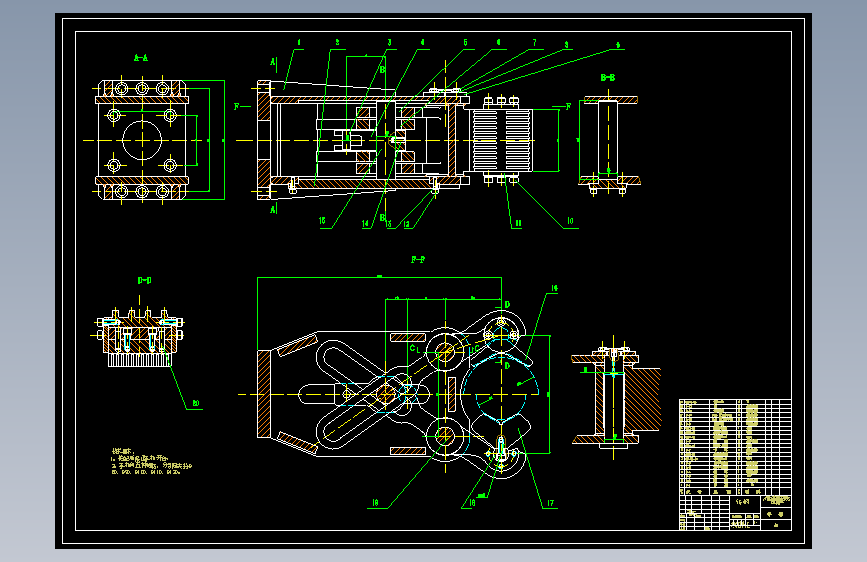The image size is (867, 562).
Task: Click the F-F section view label
Action: [x=418, y=259]
